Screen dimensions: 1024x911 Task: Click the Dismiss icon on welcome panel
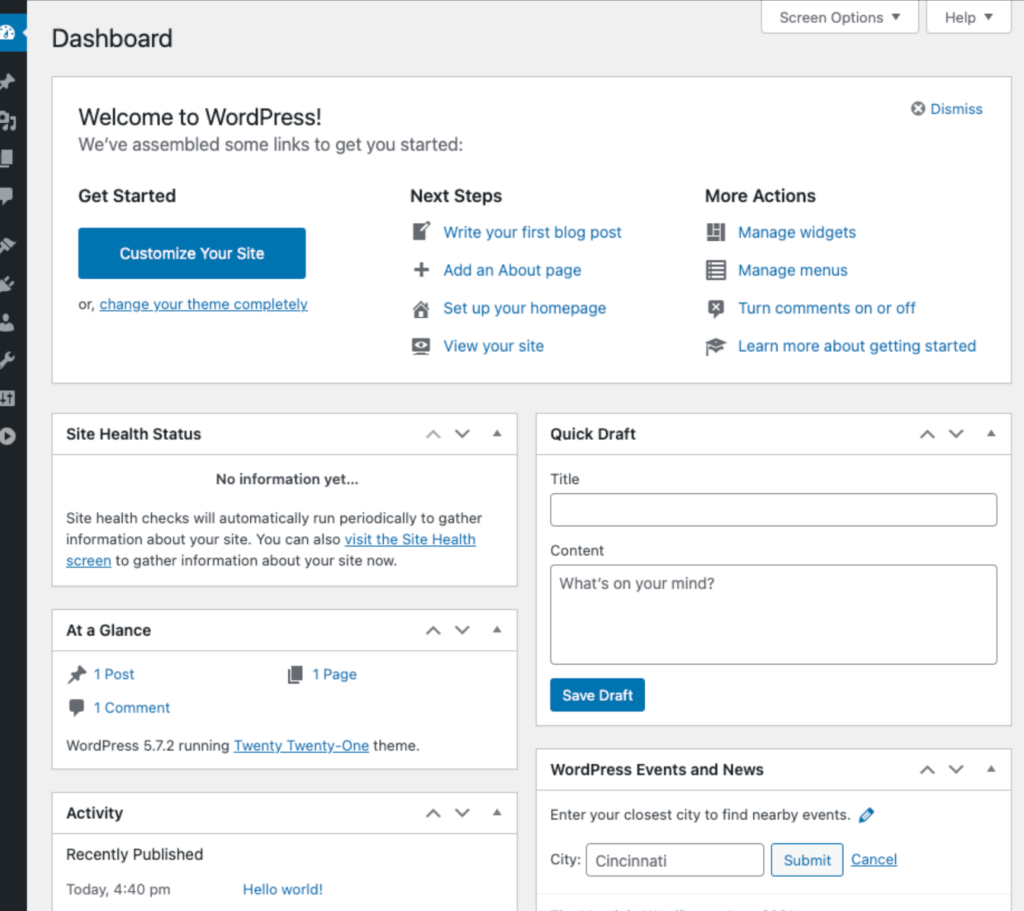coord(917,109)
